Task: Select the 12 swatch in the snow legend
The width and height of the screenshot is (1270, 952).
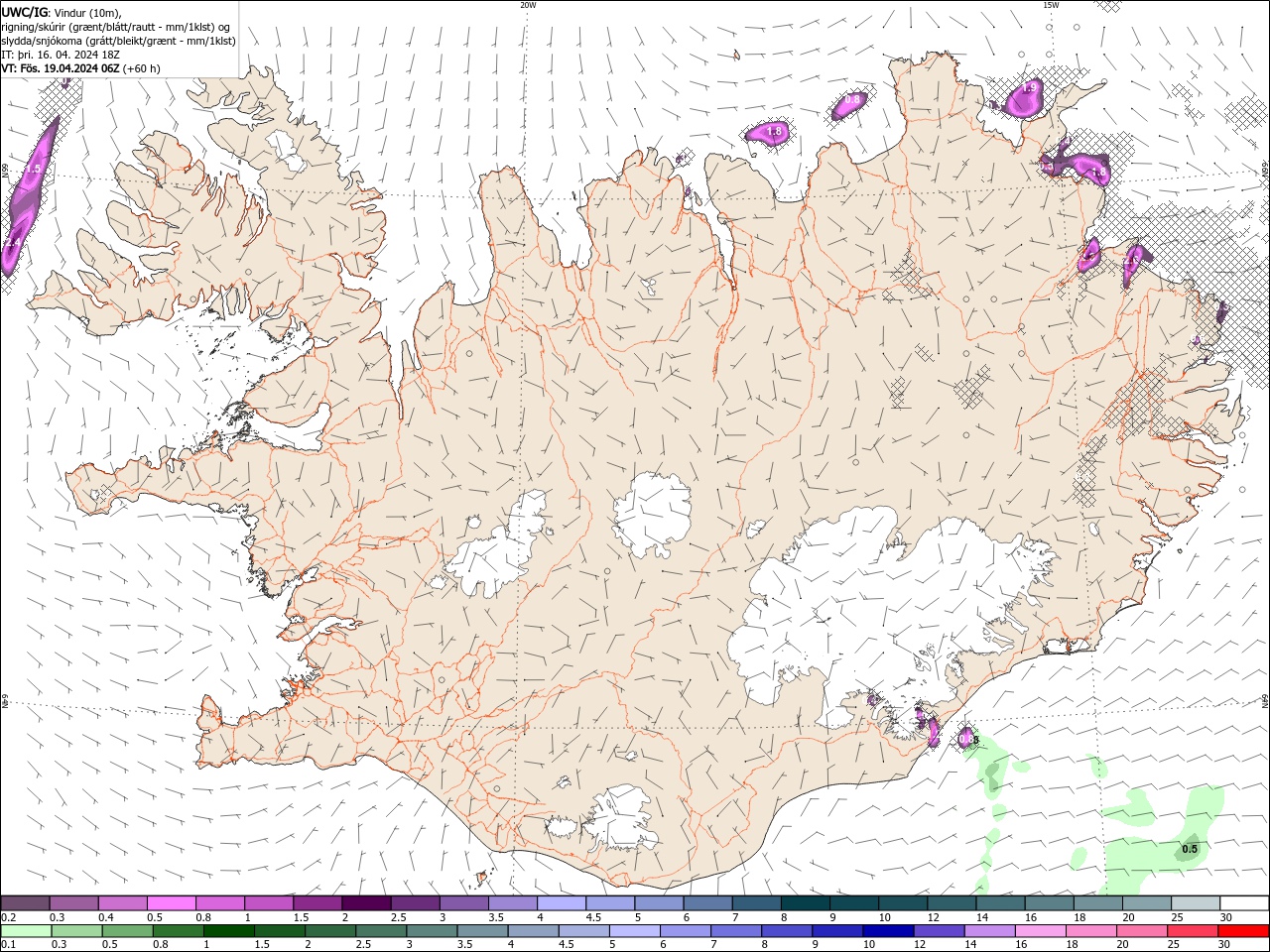Action: [952, 903]
